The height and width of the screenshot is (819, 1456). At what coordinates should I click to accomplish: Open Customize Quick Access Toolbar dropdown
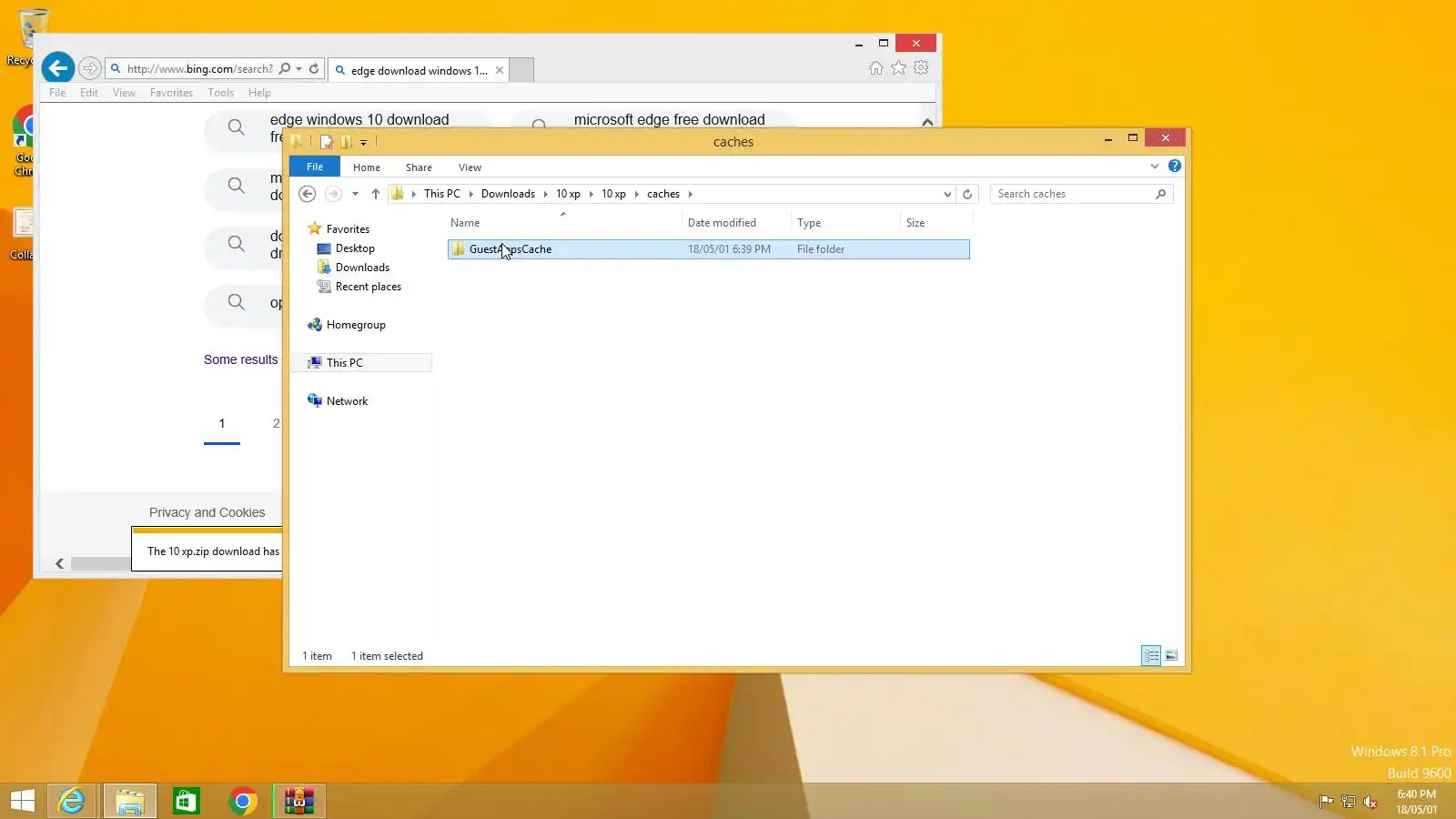[x=363, y=143]
